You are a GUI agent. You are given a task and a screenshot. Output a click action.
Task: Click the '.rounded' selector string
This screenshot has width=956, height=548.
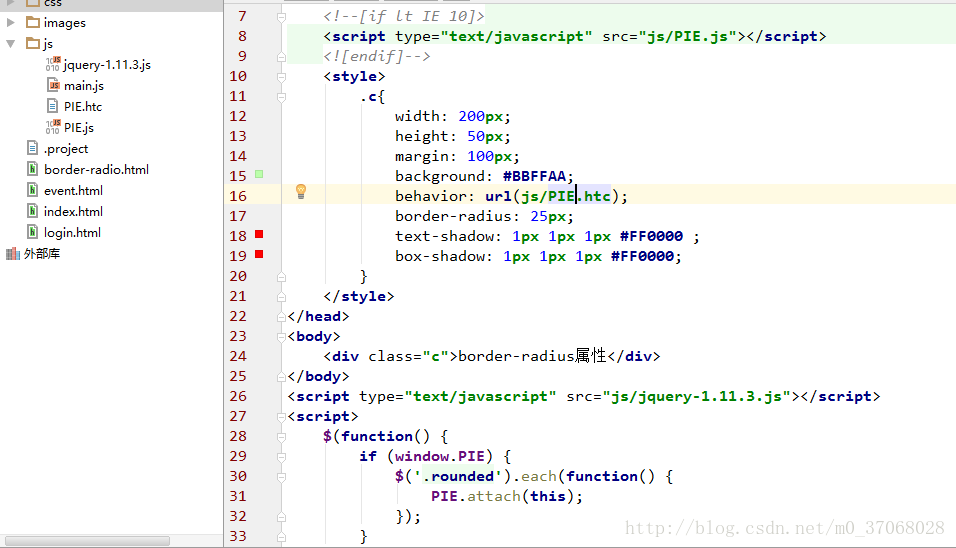pyautogui.click(x=457, y=477)
